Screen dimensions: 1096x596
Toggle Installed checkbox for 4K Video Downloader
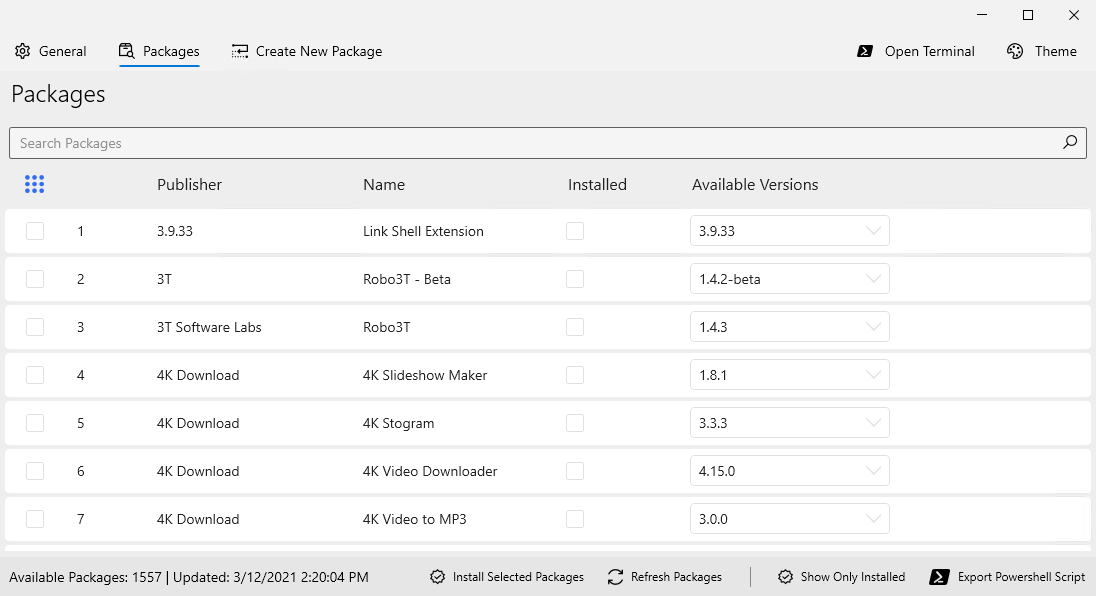(x=575, y=471)
